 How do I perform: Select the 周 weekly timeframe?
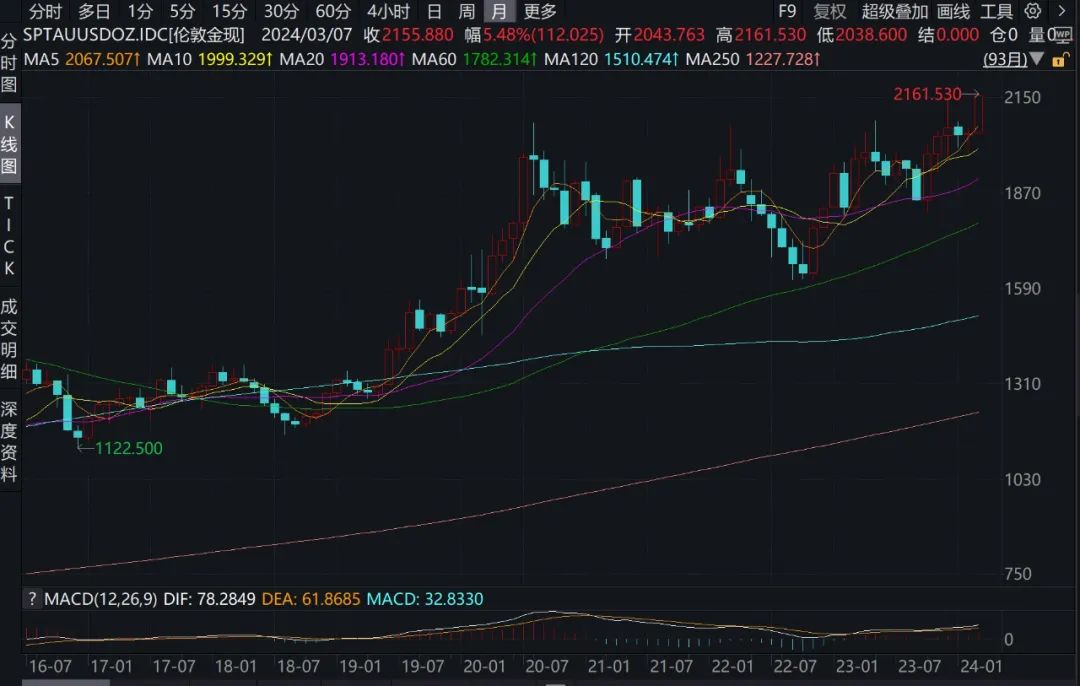[466, 12]
